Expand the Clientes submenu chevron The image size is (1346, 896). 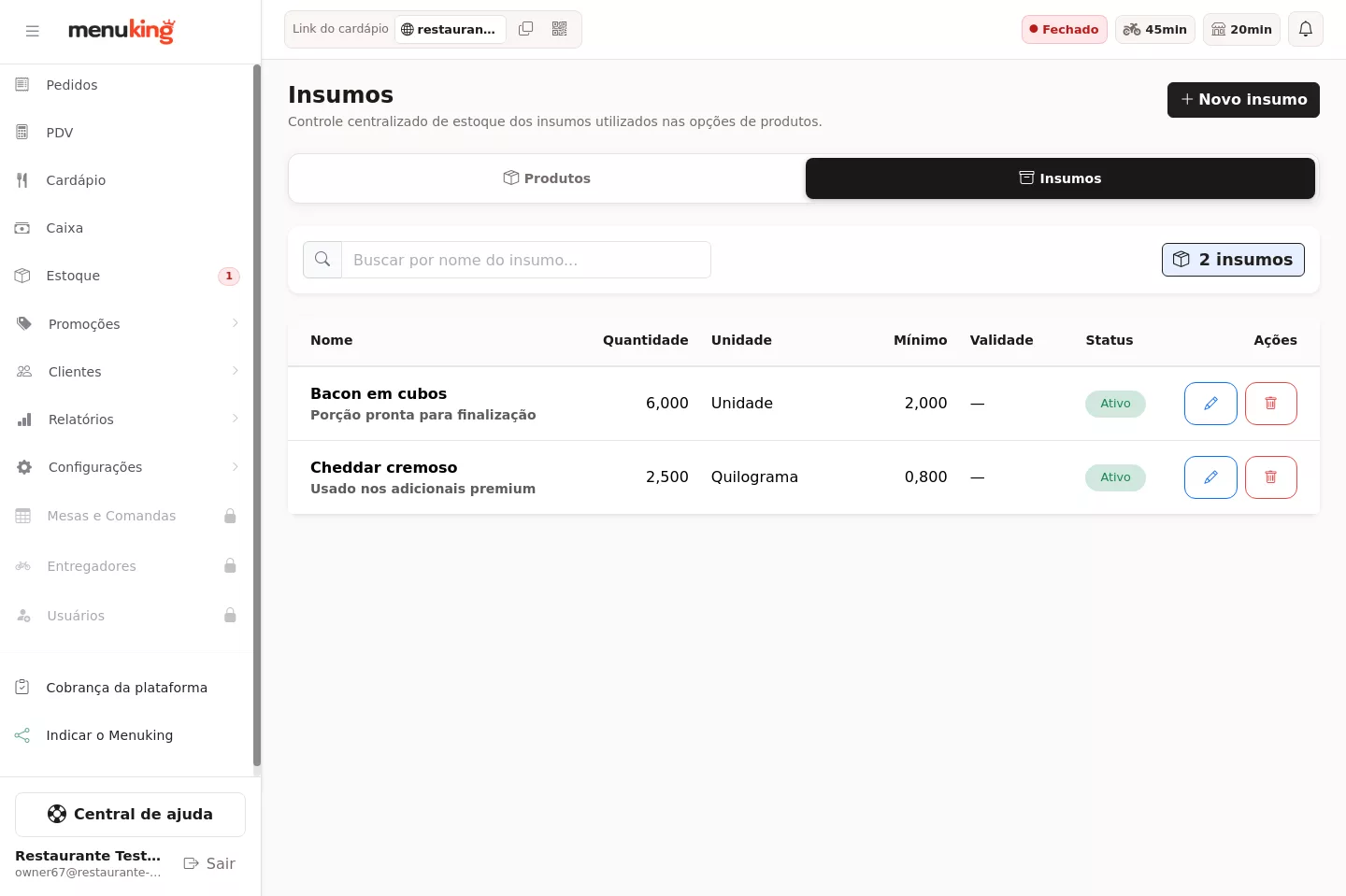235,371
